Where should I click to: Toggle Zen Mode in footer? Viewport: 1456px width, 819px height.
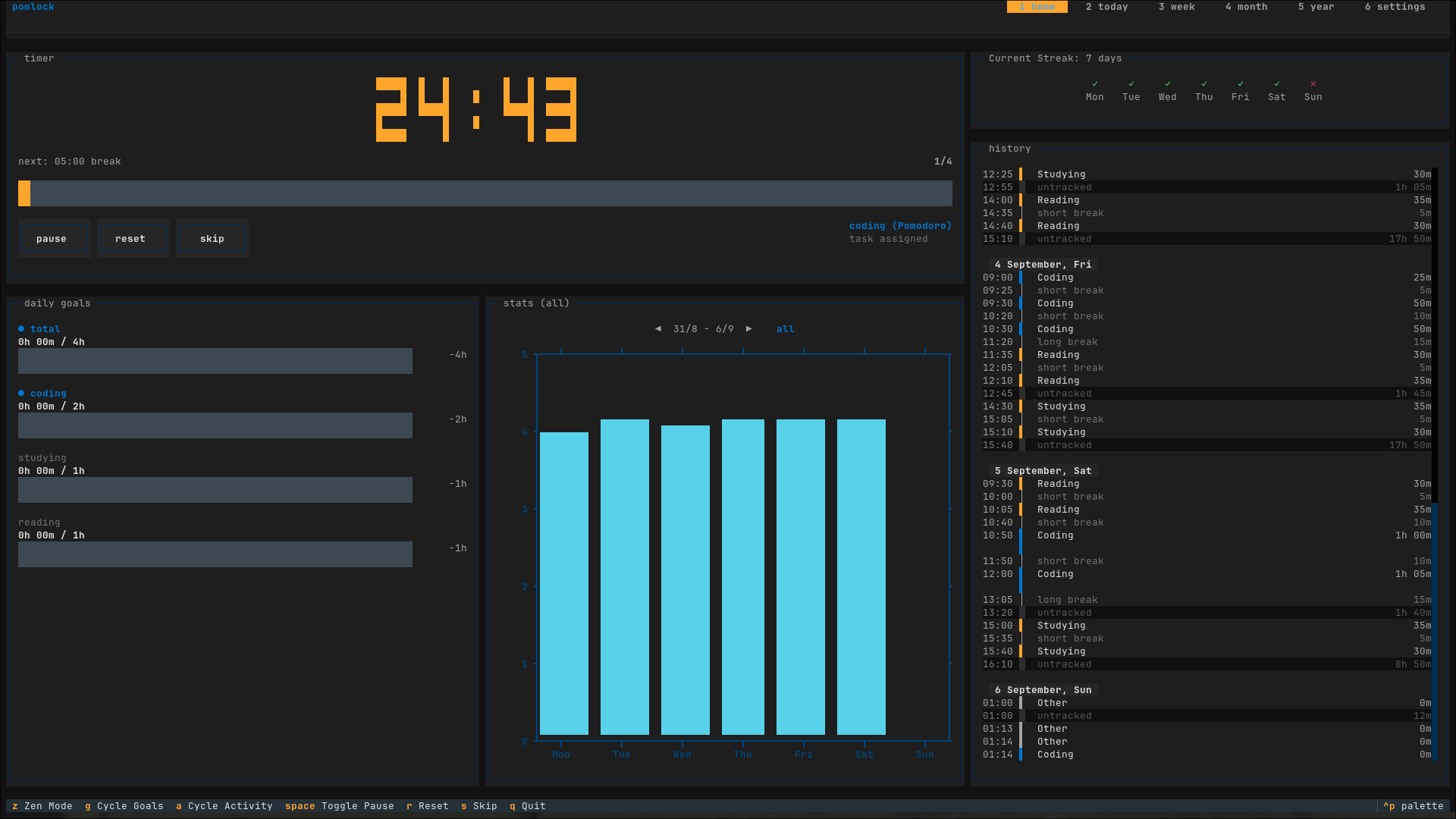42,806
